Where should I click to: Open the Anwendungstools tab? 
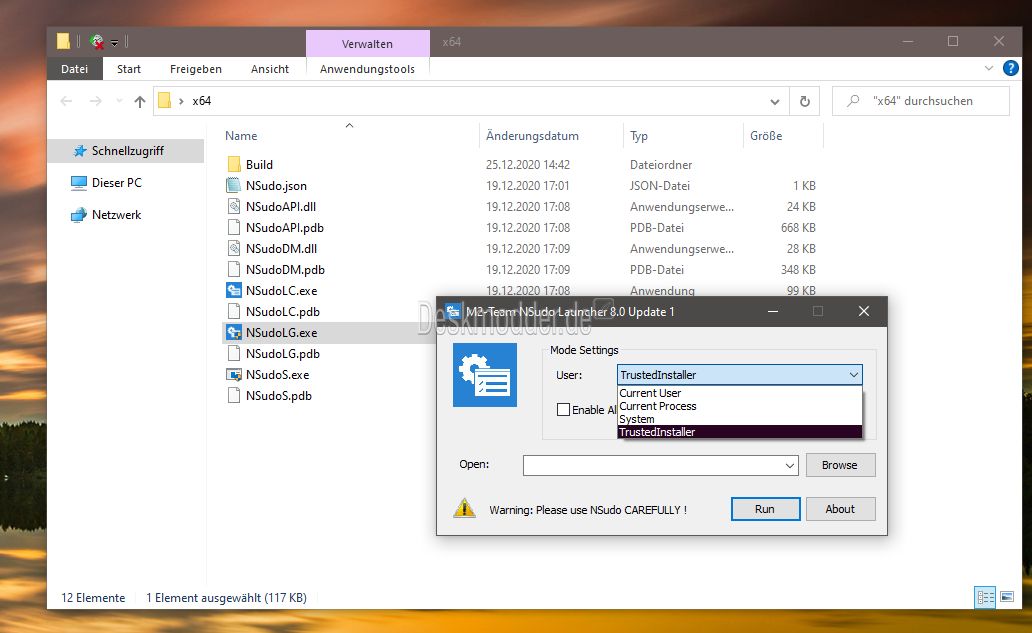pos(367,68)
